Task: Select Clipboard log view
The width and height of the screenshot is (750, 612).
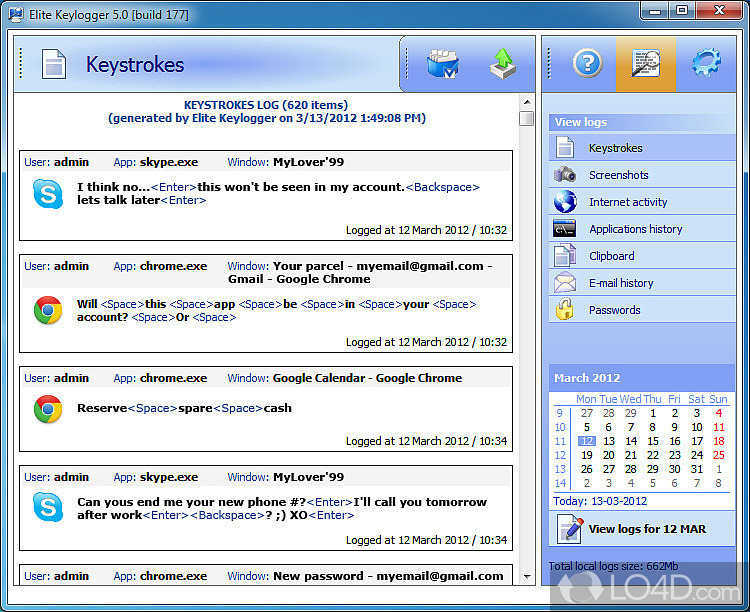Action: (x=611, y=256)
